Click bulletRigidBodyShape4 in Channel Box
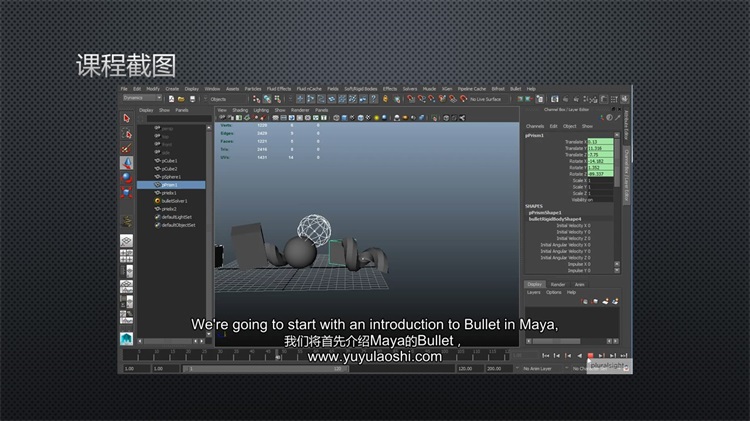The image size is (750, 421). tap(555, 219)
